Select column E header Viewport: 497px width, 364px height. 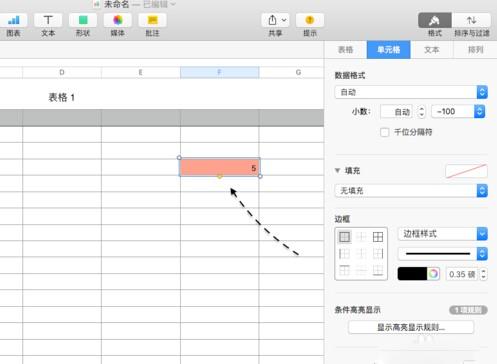[141, 72]
